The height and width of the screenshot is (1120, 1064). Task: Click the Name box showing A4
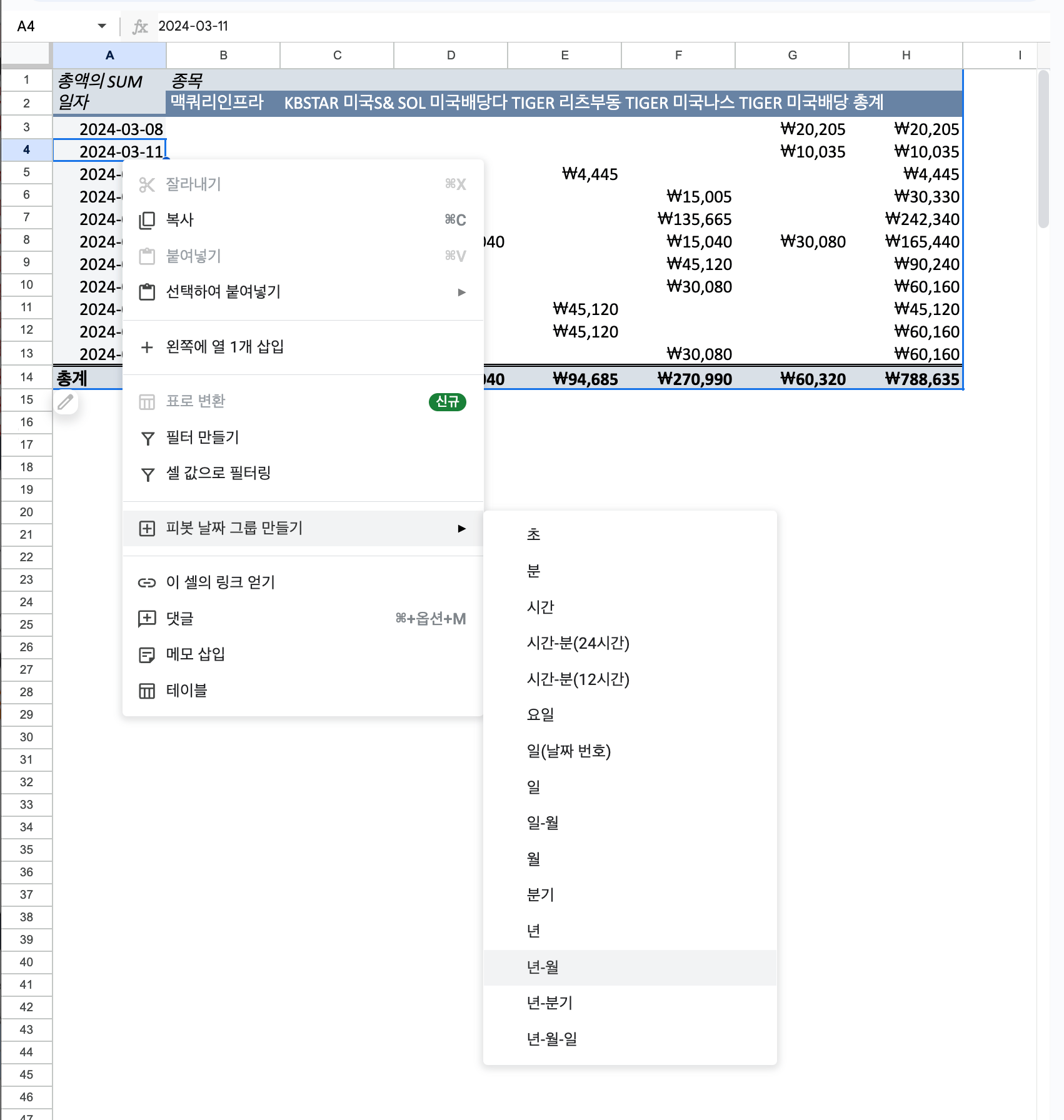pos(53,26)
